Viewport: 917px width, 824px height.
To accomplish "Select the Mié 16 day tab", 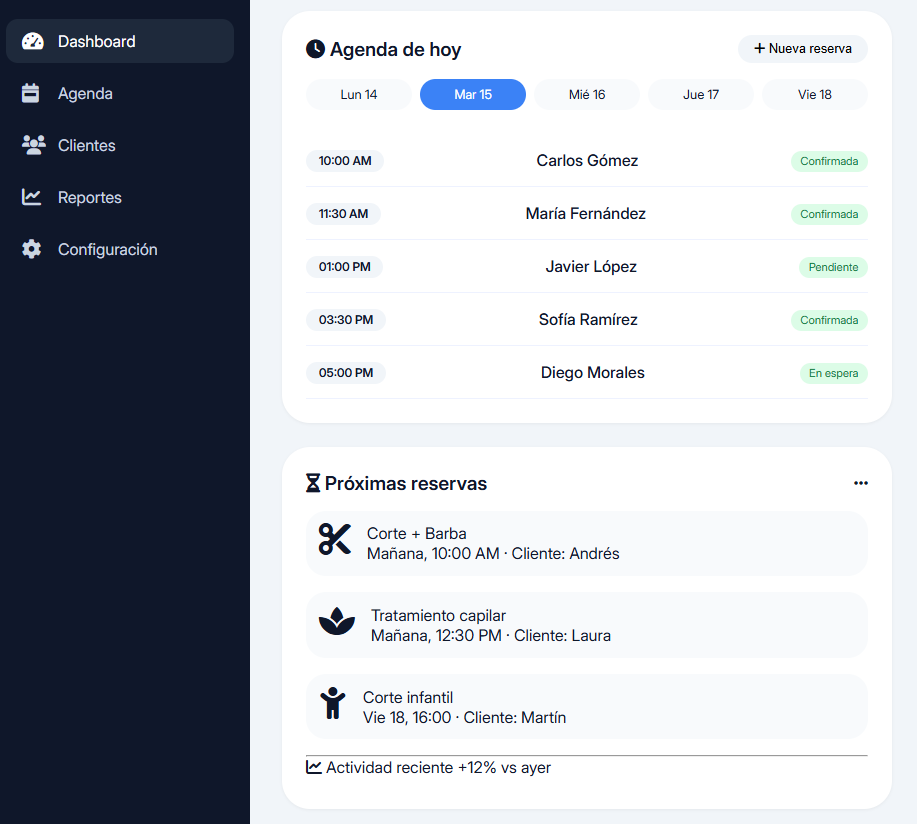I will pos(587,95).
